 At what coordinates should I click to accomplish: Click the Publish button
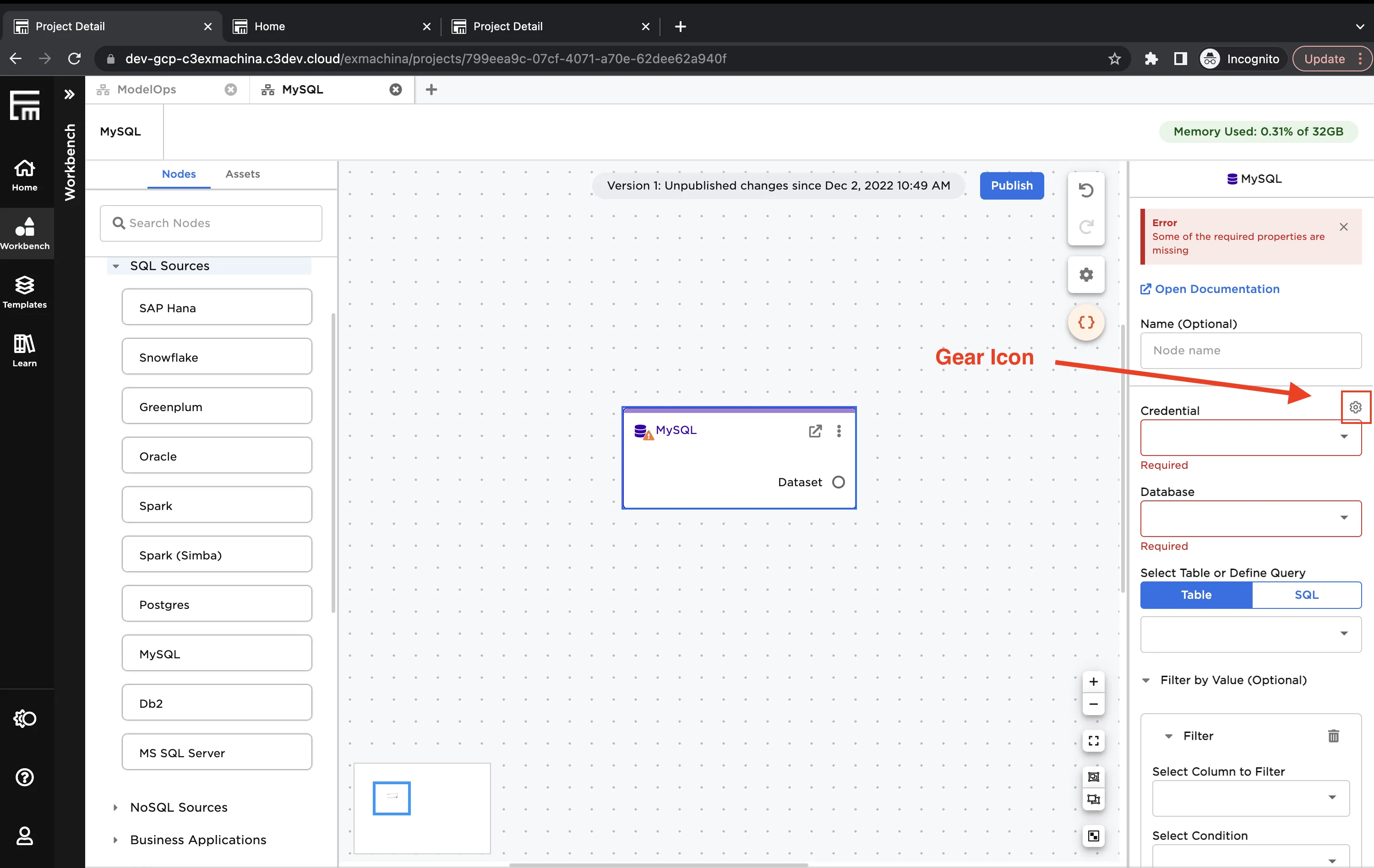(1011, 185)
